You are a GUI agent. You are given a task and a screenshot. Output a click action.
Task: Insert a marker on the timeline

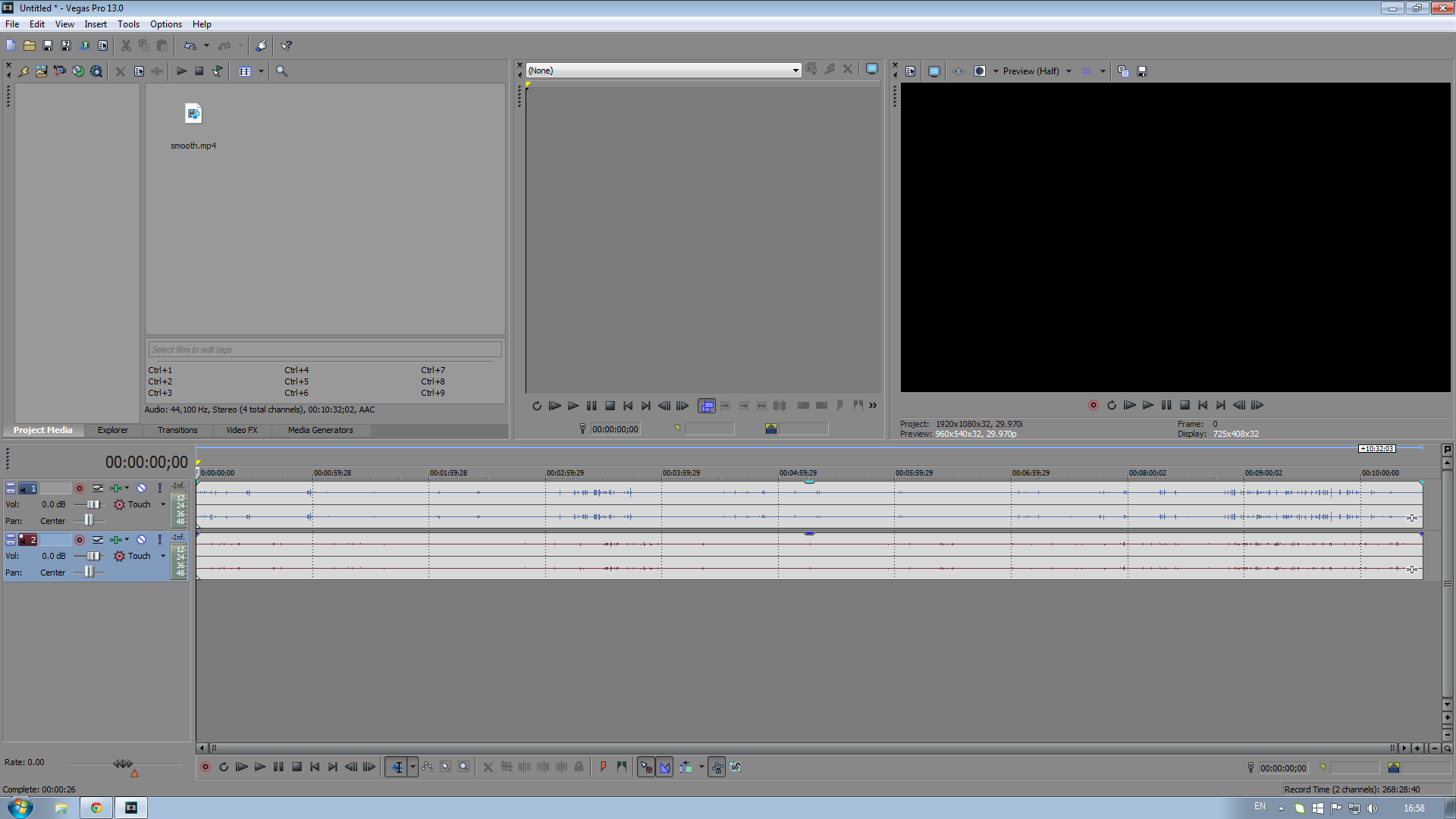pos(604,767)
